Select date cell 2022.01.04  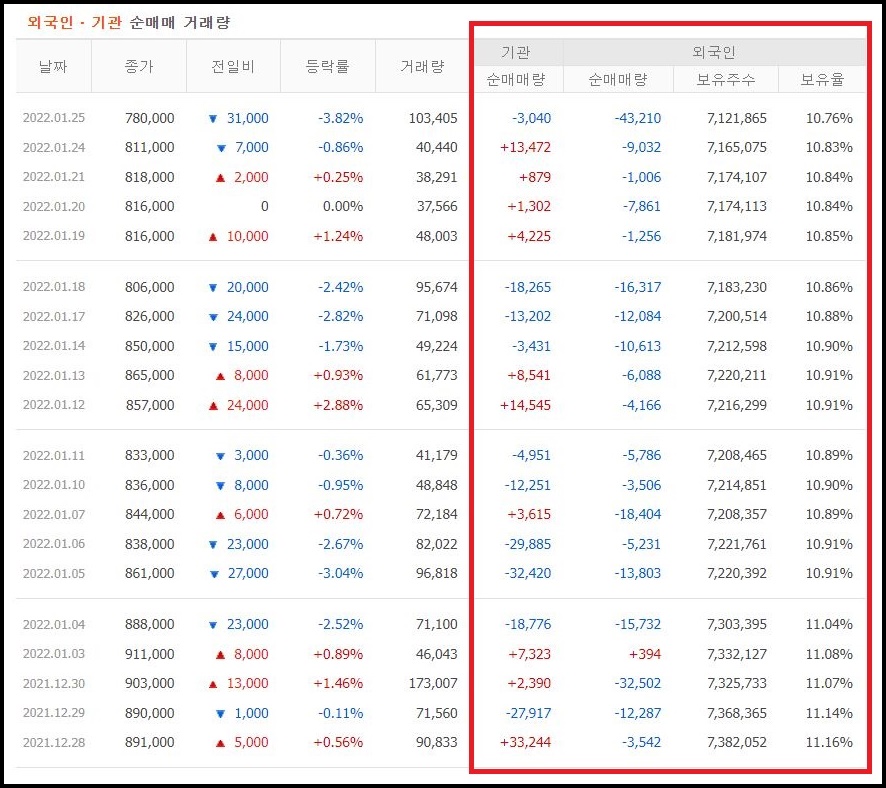point(54,624)
